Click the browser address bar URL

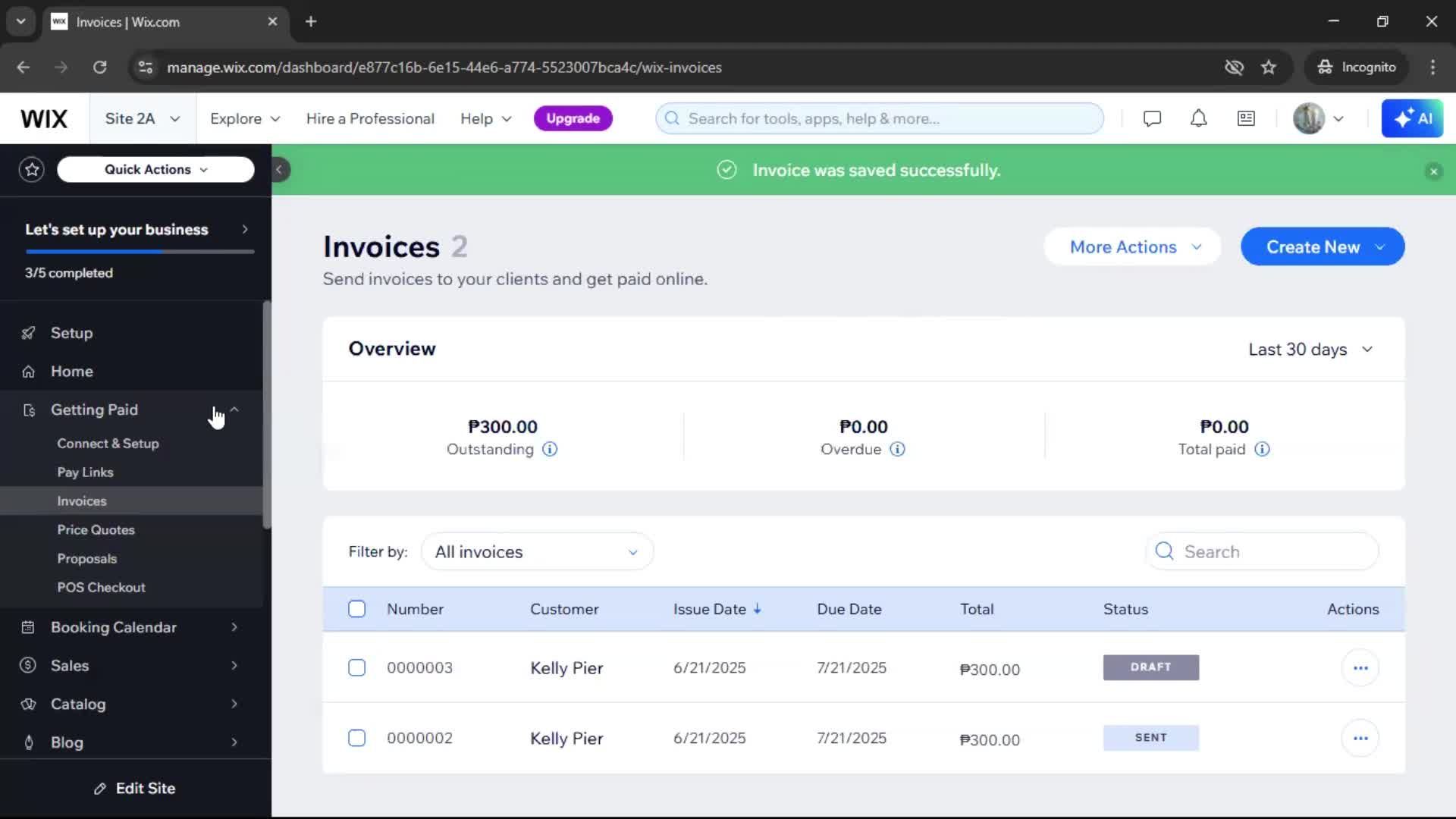pyautogui.click(x=444, y=67)
